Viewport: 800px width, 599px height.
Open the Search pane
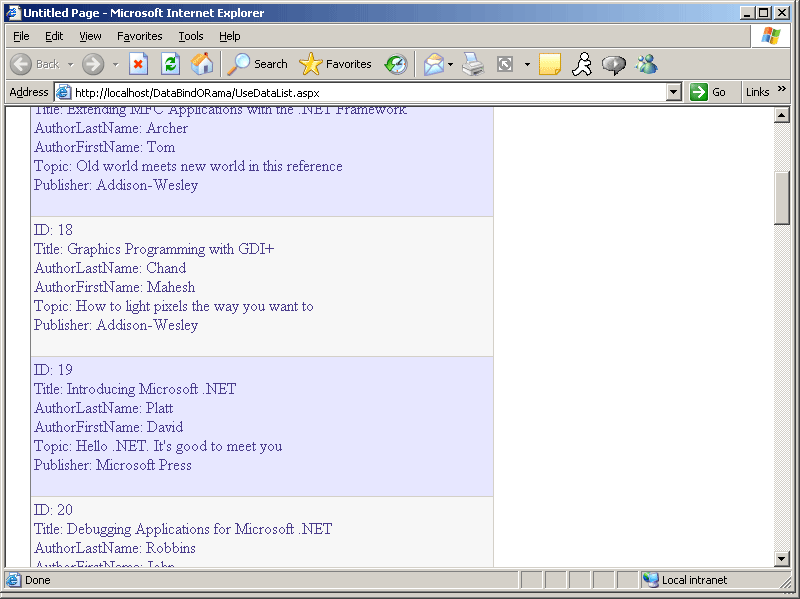point(257,64)
